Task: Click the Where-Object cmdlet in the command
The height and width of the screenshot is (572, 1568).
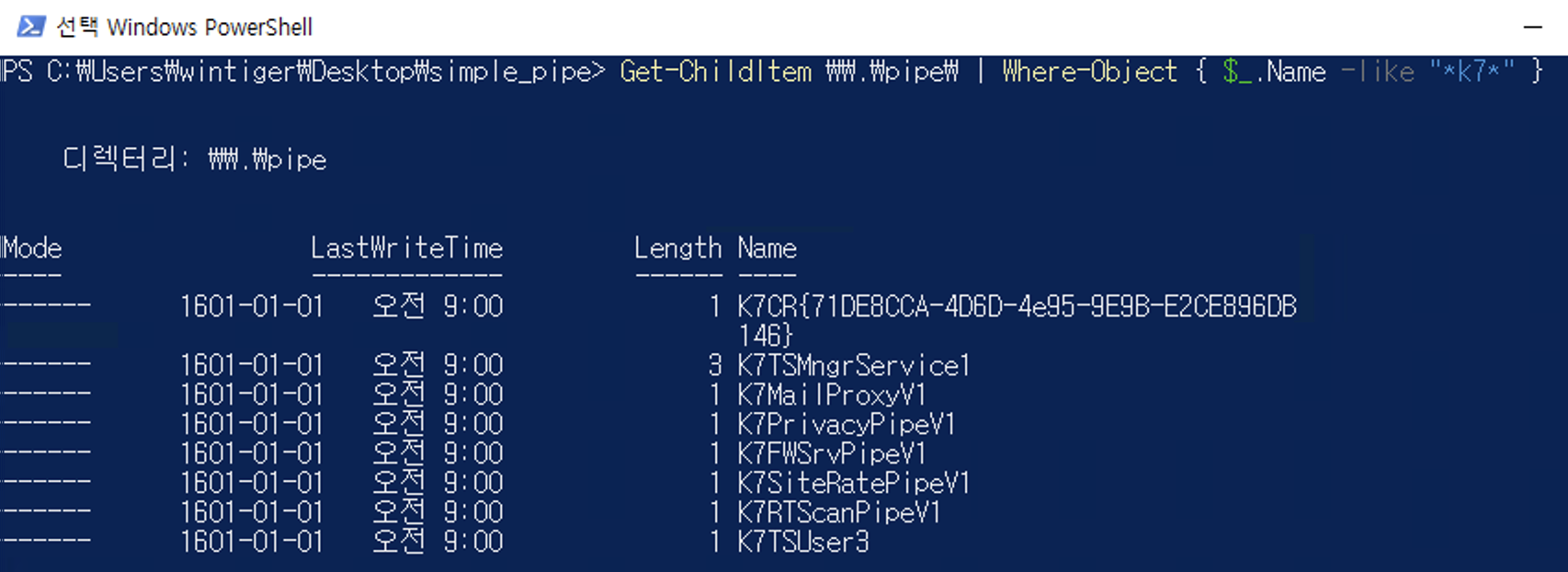Action: point(1089,72)
